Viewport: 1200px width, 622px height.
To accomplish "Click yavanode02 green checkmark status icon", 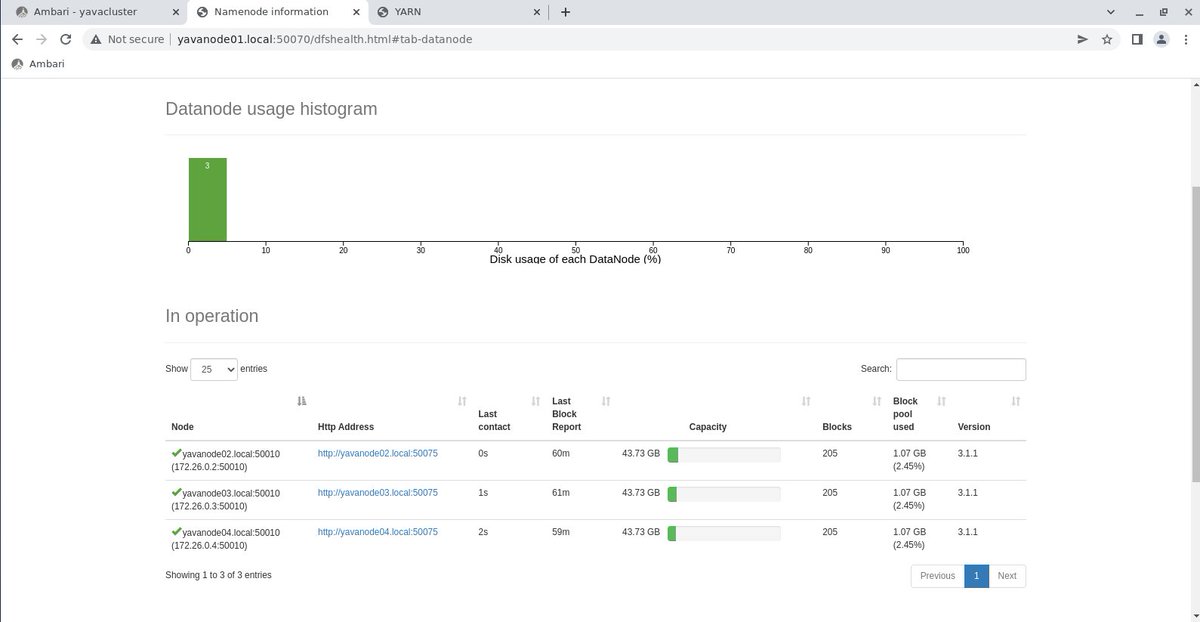I will pyautogui.click(x=176, y=452).
